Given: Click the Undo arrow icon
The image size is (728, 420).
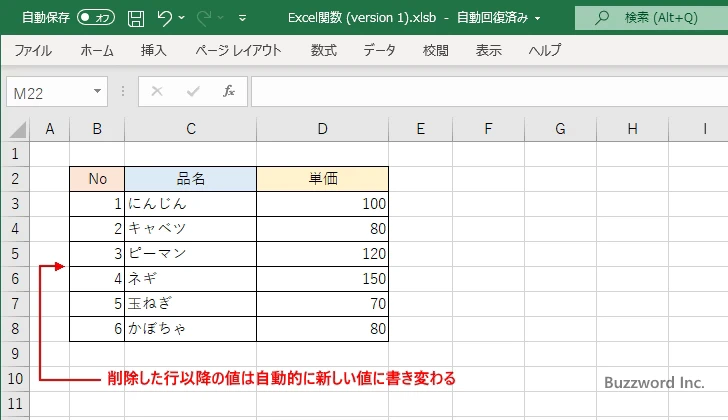Looking at the screenshot, I should (164, 18).
